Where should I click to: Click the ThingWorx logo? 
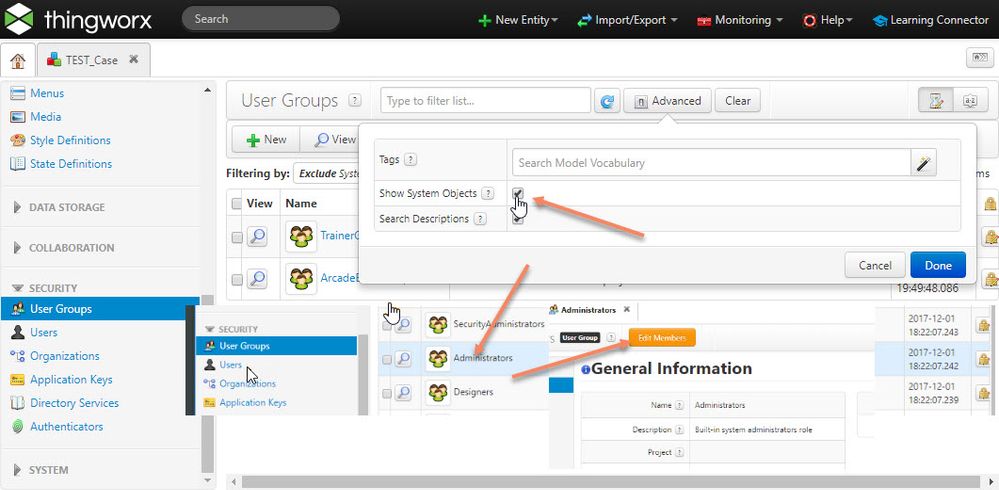tap(78, 19)
